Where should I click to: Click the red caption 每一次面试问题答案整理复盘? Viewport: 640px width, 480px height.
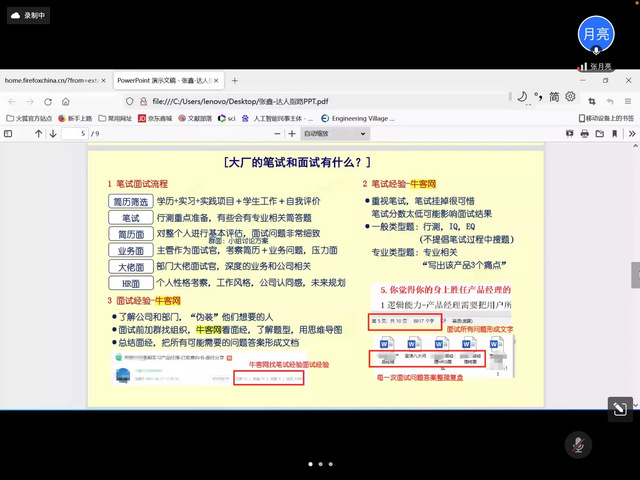[420, 378]
